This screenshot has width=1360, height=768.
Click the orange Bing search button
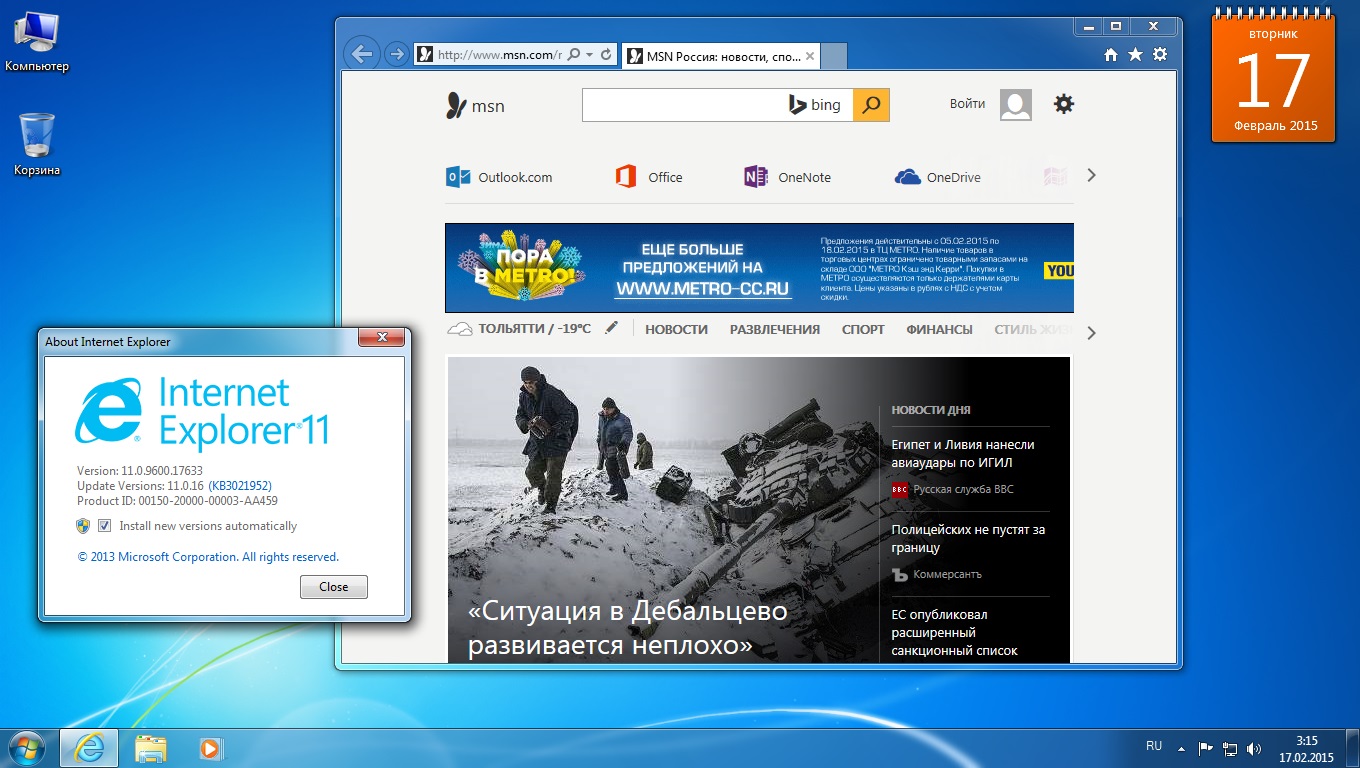point(871,105)
